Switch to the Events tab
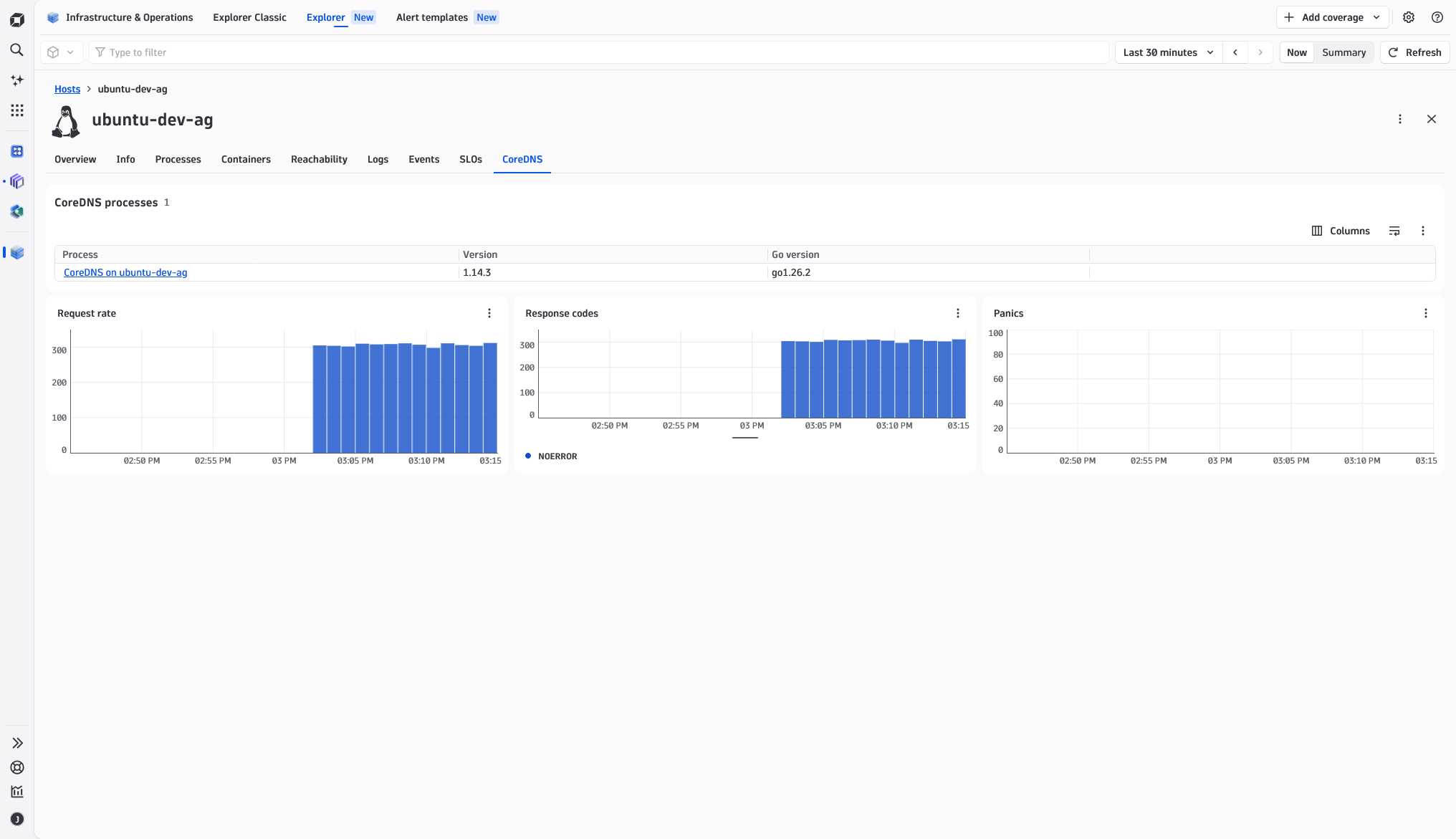The image size is (1456, 839). click(x=423, y=159)
